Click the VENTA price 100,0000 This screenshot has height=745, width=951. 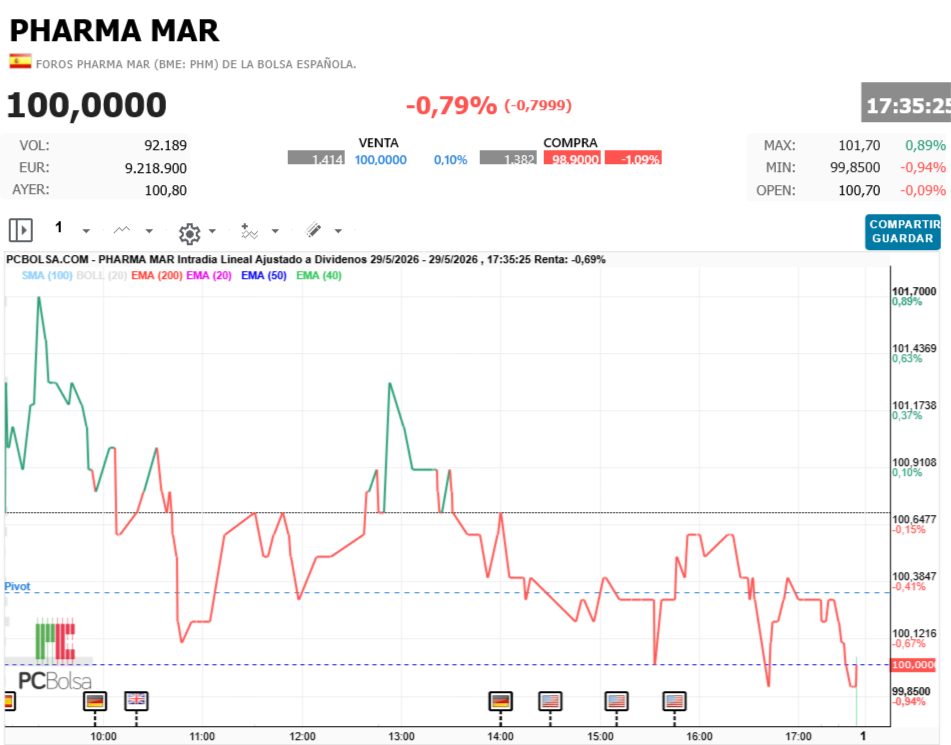(380, 160)
